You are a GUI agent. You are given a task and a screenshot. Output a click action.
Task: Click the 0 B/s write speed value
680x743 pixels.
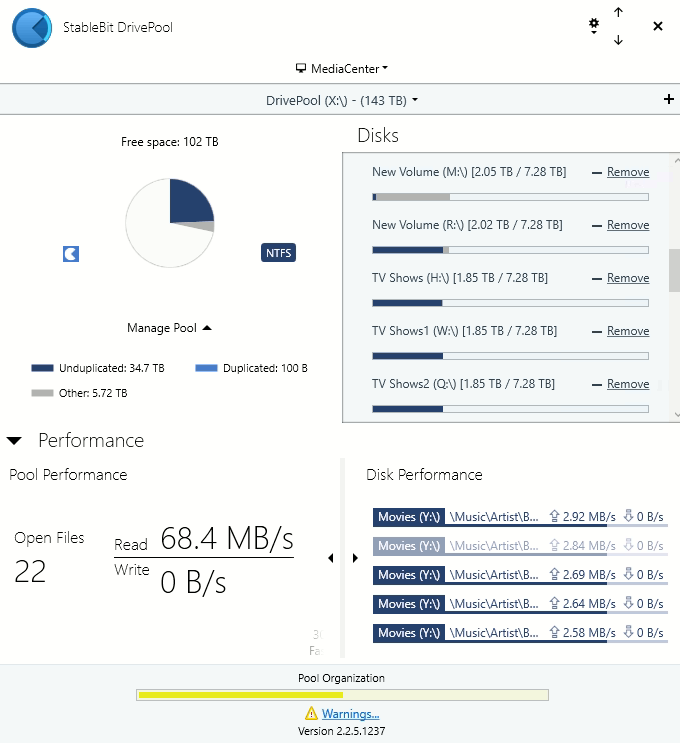coord(193,582)
